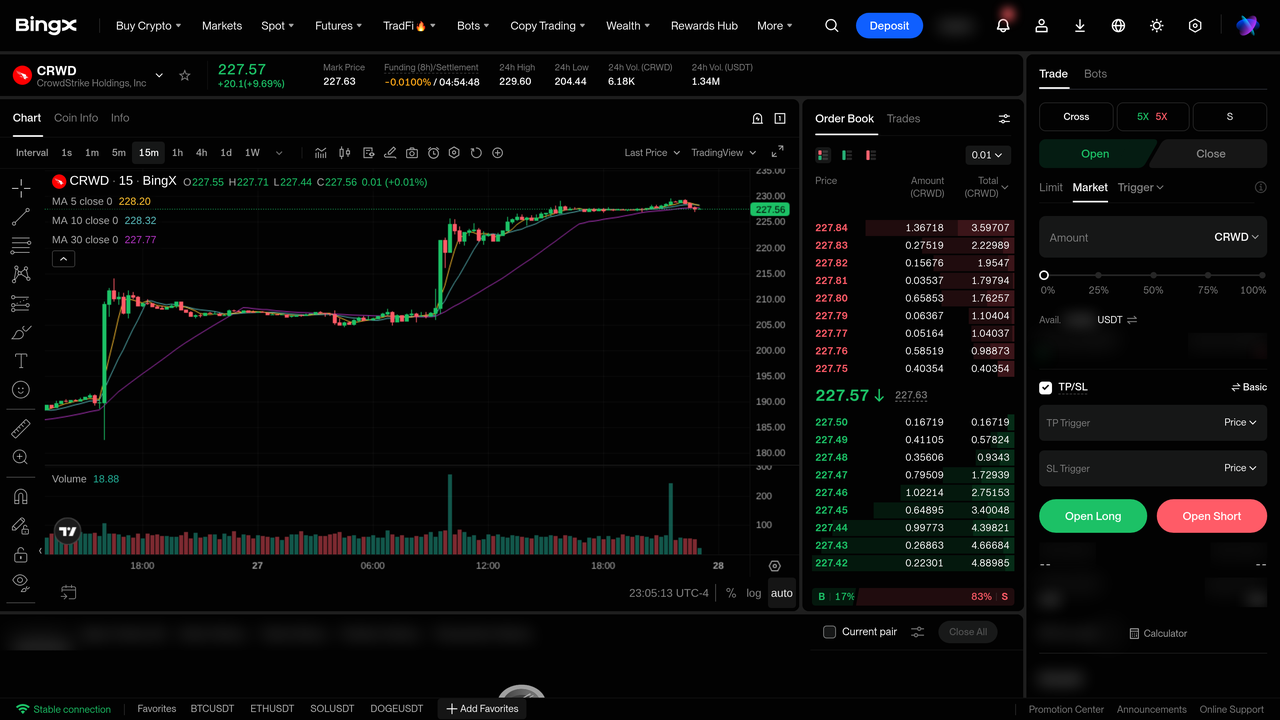Select the trend line drawing tool
This screenshot has height=720, width=1280.
pyautogui.click(x=21, y=217)
